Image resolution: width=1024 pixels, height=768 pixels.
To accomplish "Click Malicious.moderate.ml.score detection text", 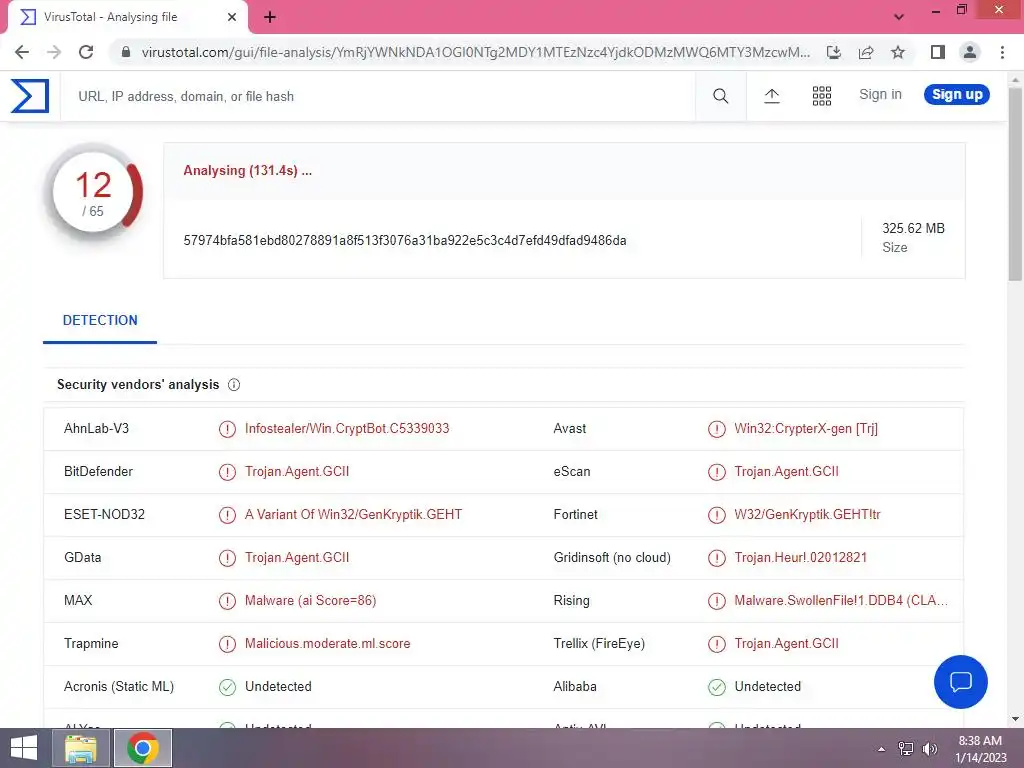I will pyautogui.click(x=327, y=643).
